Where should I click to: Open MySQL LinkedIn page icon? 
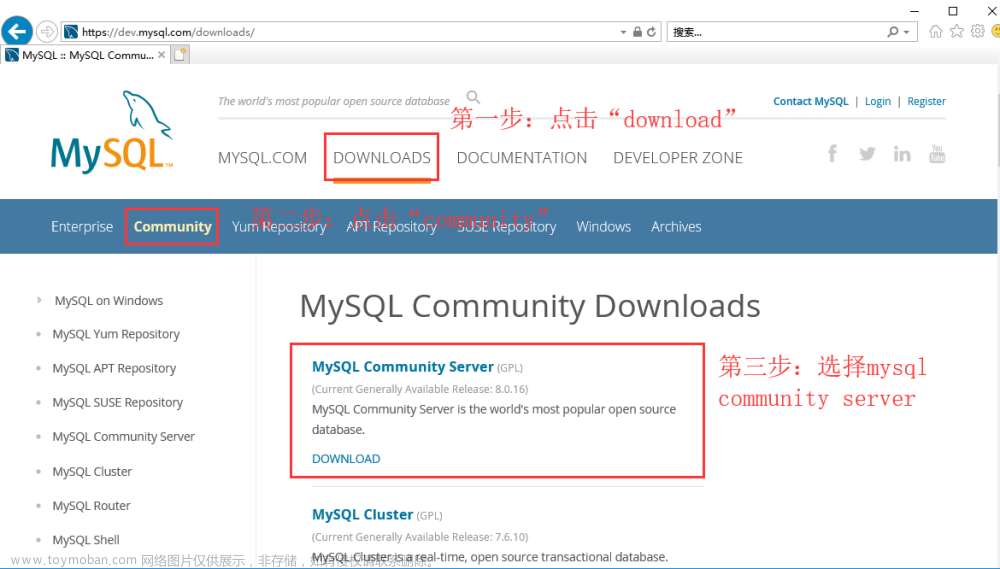(902, 154)
